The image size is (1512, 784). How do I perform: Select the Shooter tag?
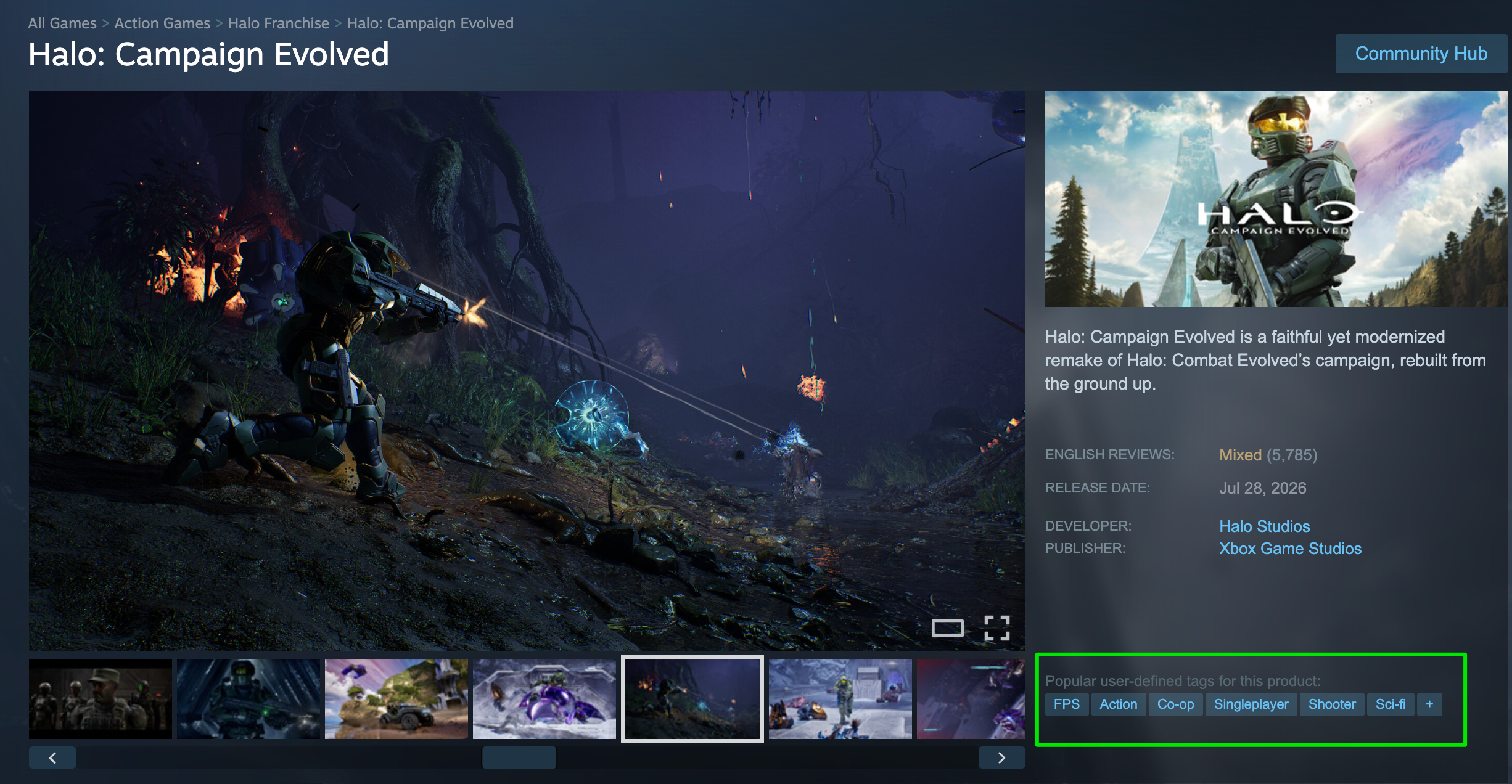(1332, 704)
